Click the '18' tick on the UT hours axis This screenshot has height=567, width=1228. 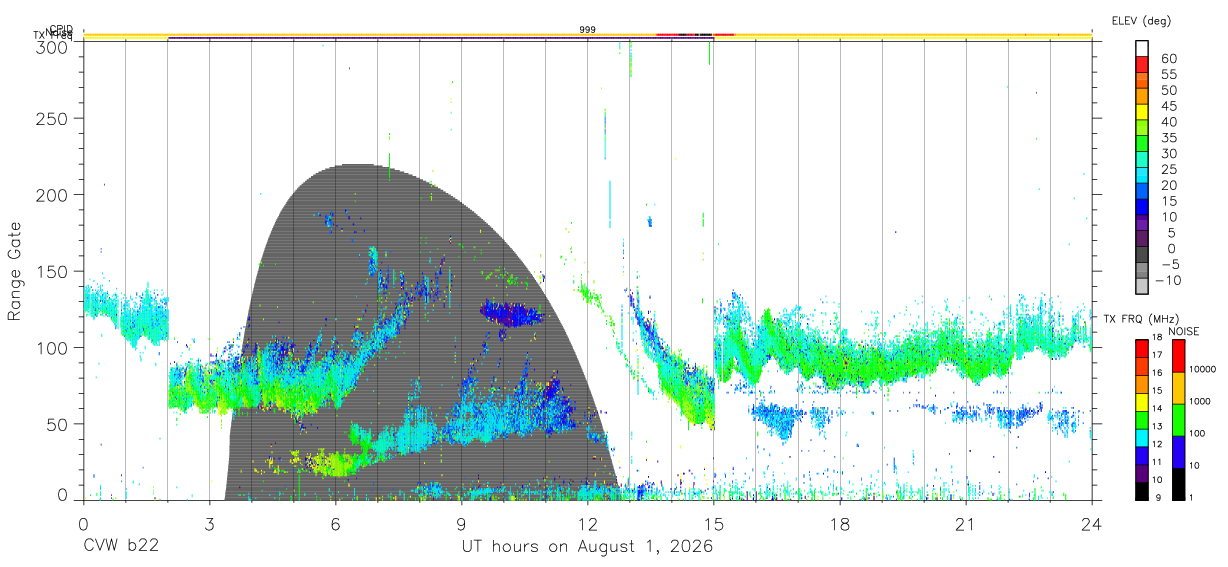click(839, 523)
